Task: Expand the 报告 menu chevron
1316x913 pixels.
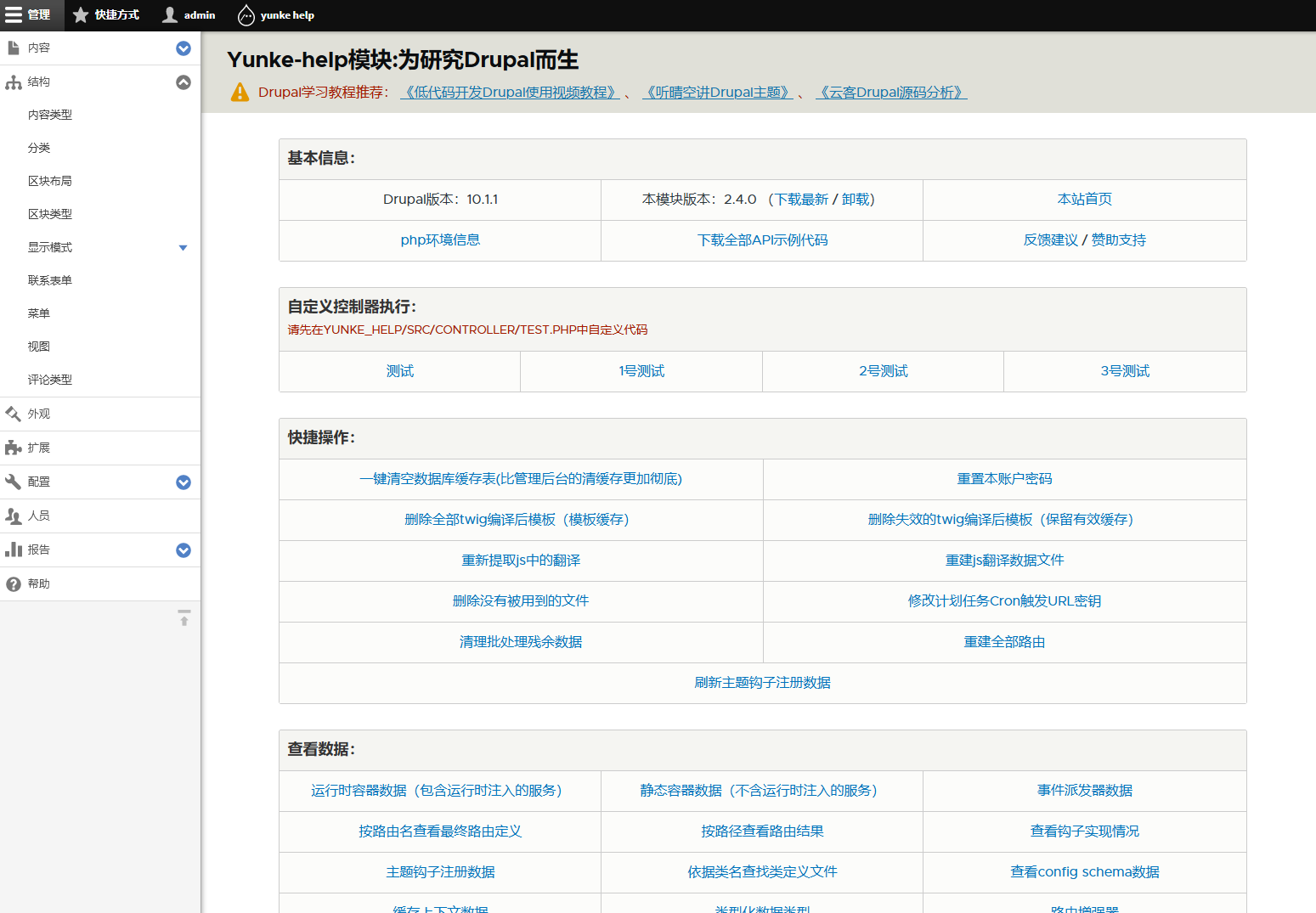Action: [184, 550]
